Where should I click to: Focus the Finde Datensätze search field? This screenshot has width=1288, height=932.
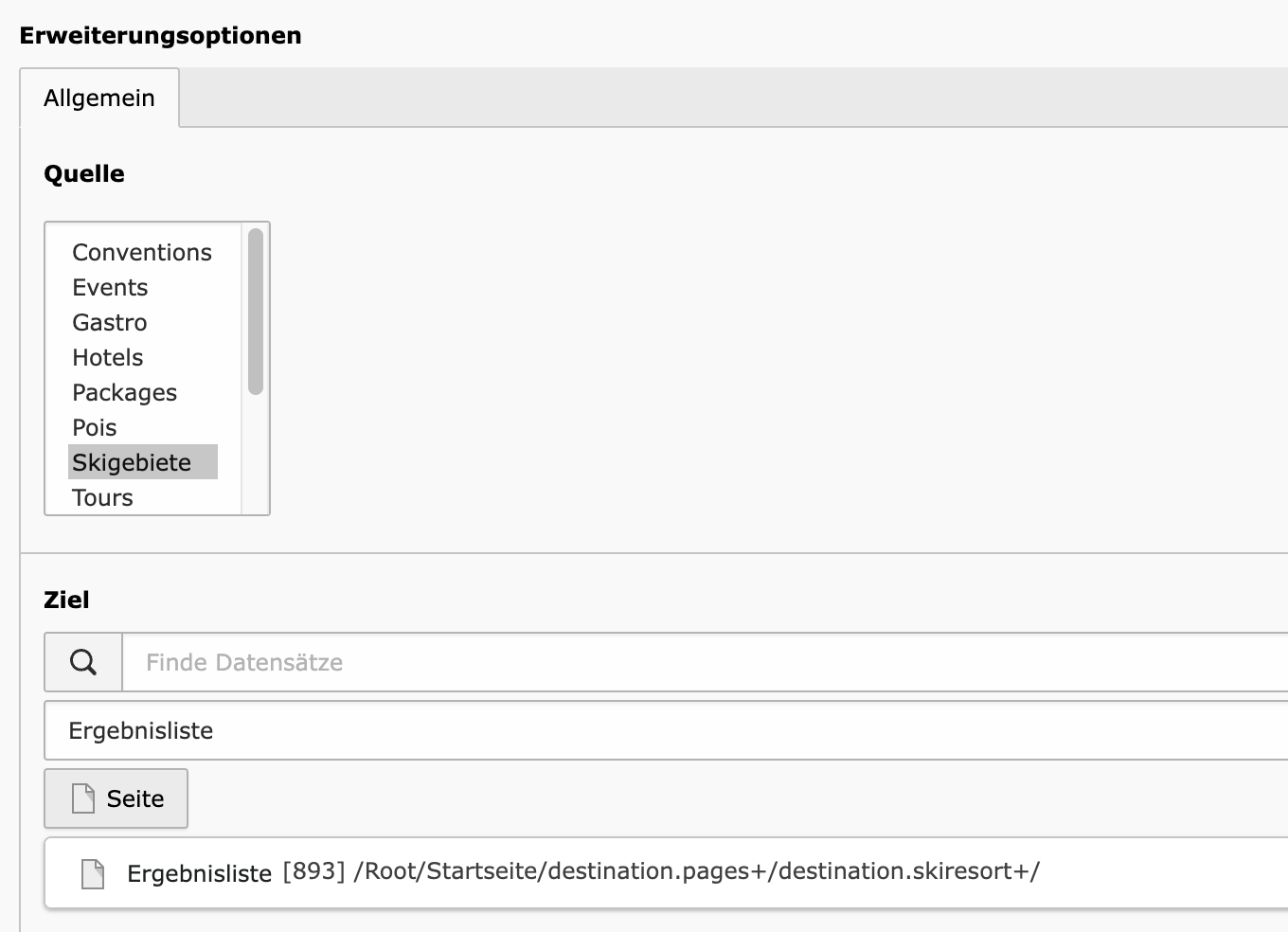tap(705, 662)
